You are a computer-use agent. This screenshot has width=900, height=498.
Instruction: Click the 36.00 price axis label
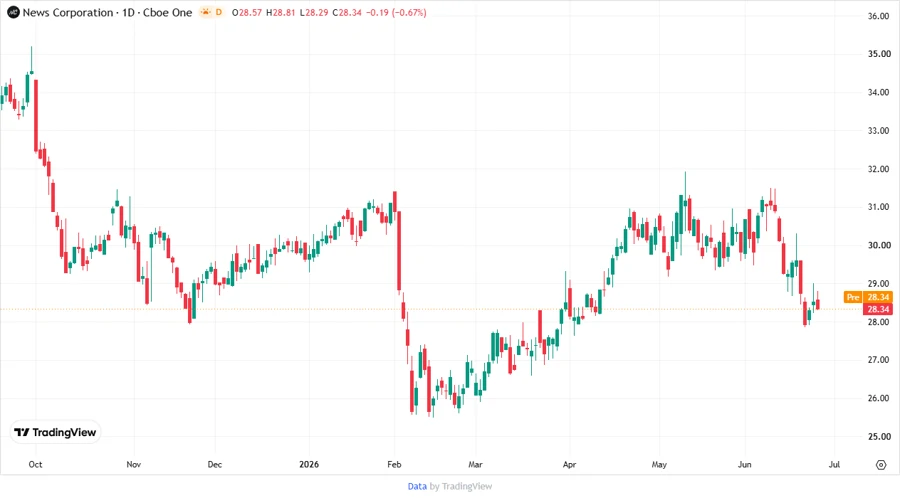point(879,16)
